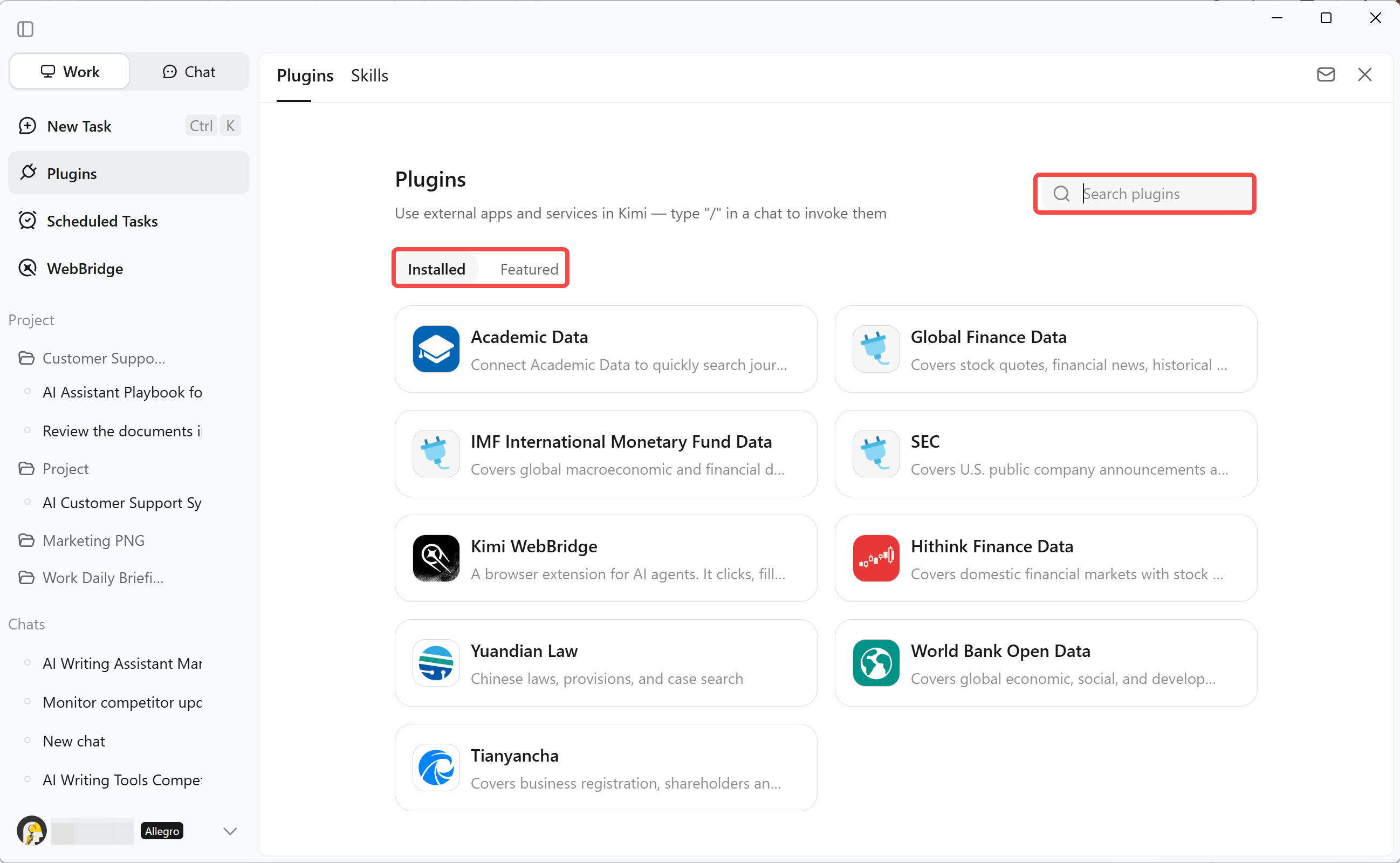The image size is (1400, 863).
Task: Toggle the sidebar collapse icon
Action: point(25,29)
